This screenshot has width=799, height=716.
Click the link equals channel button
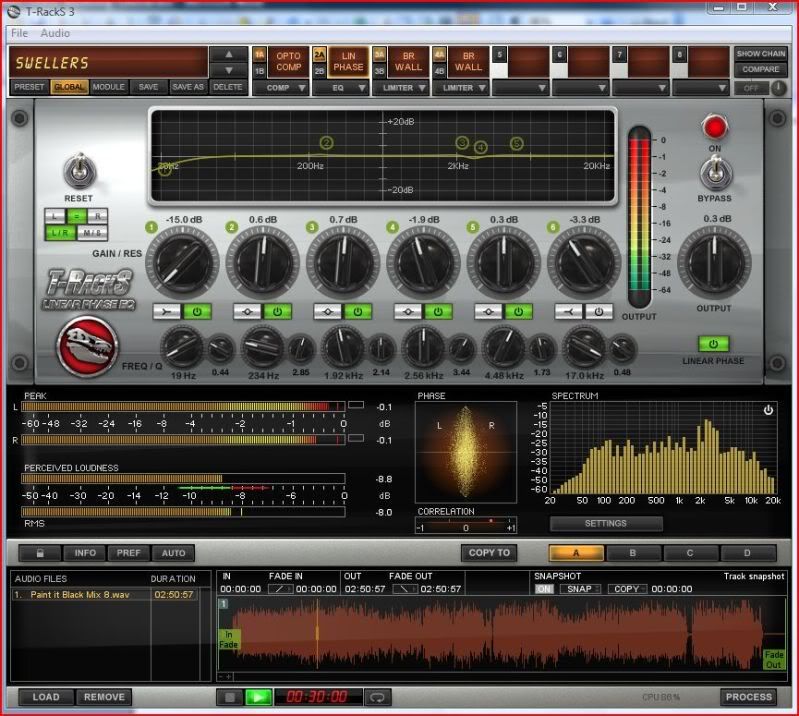pyautogui.click(x=76, y=216)
